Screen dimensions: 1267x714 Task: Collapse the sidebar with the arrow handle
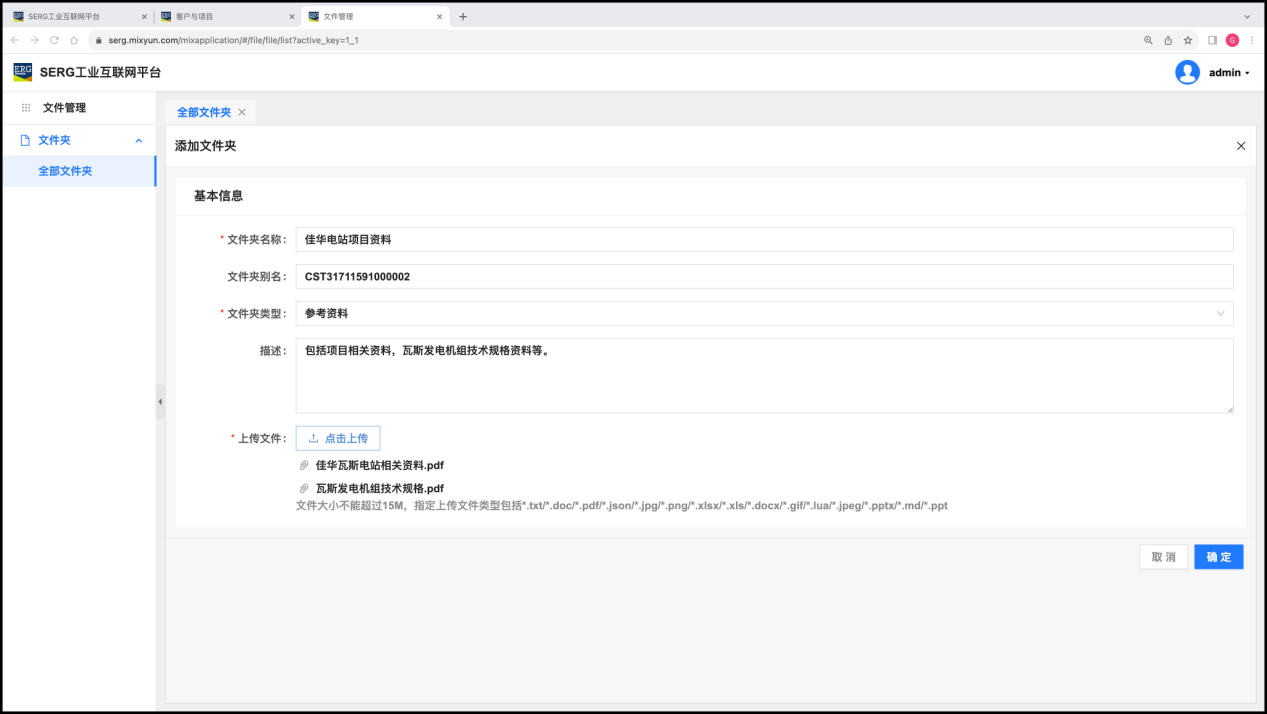(x=160, y=402)
